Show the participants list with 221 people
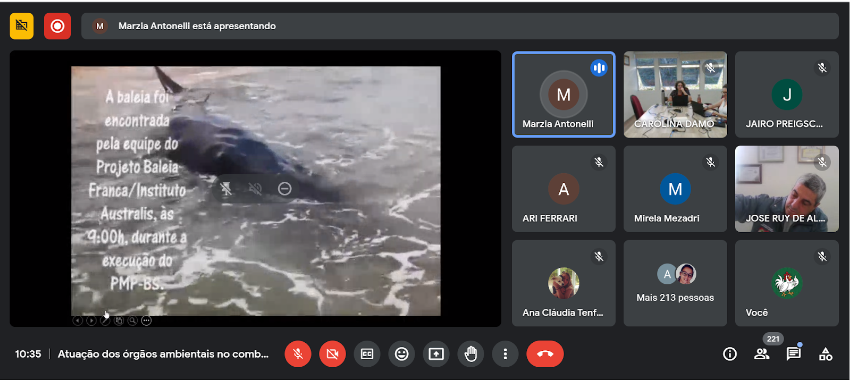Image resolution: width=852 pixels, height=380 pixels. pos(762,354)
